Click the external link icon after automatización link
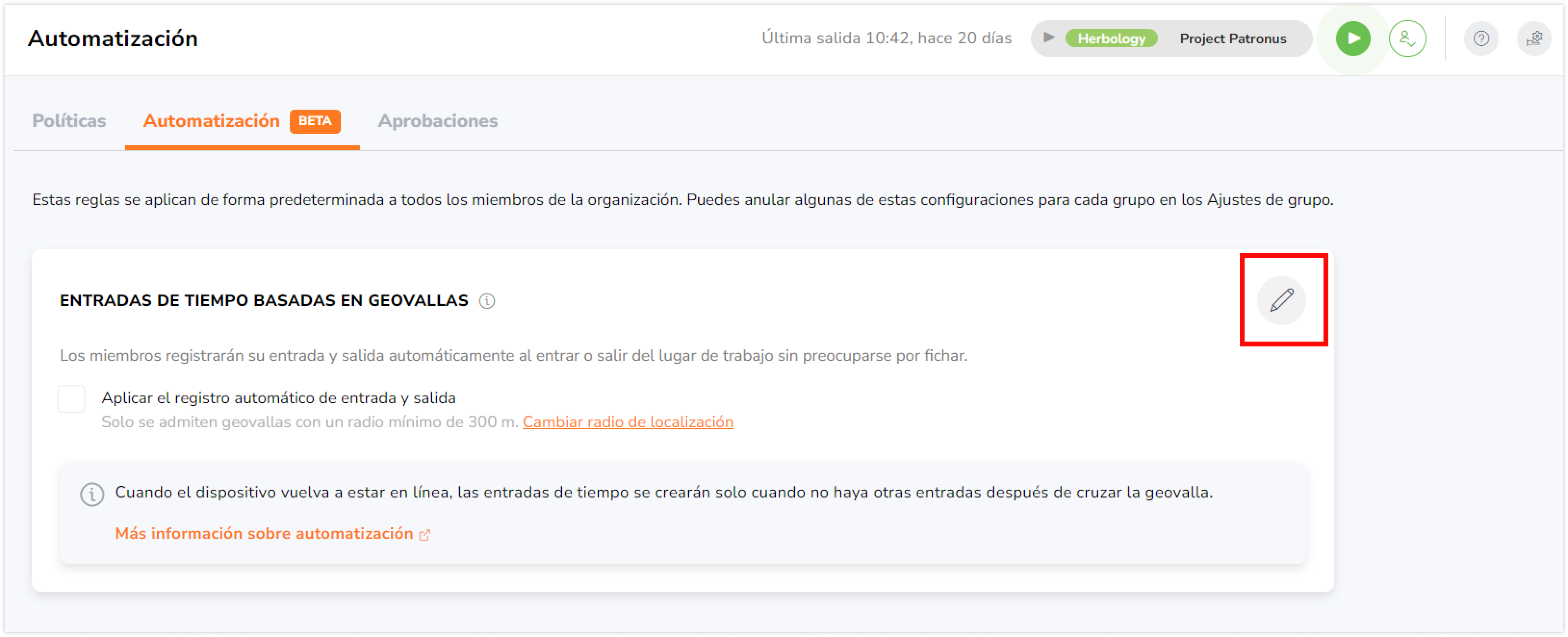 425,534
